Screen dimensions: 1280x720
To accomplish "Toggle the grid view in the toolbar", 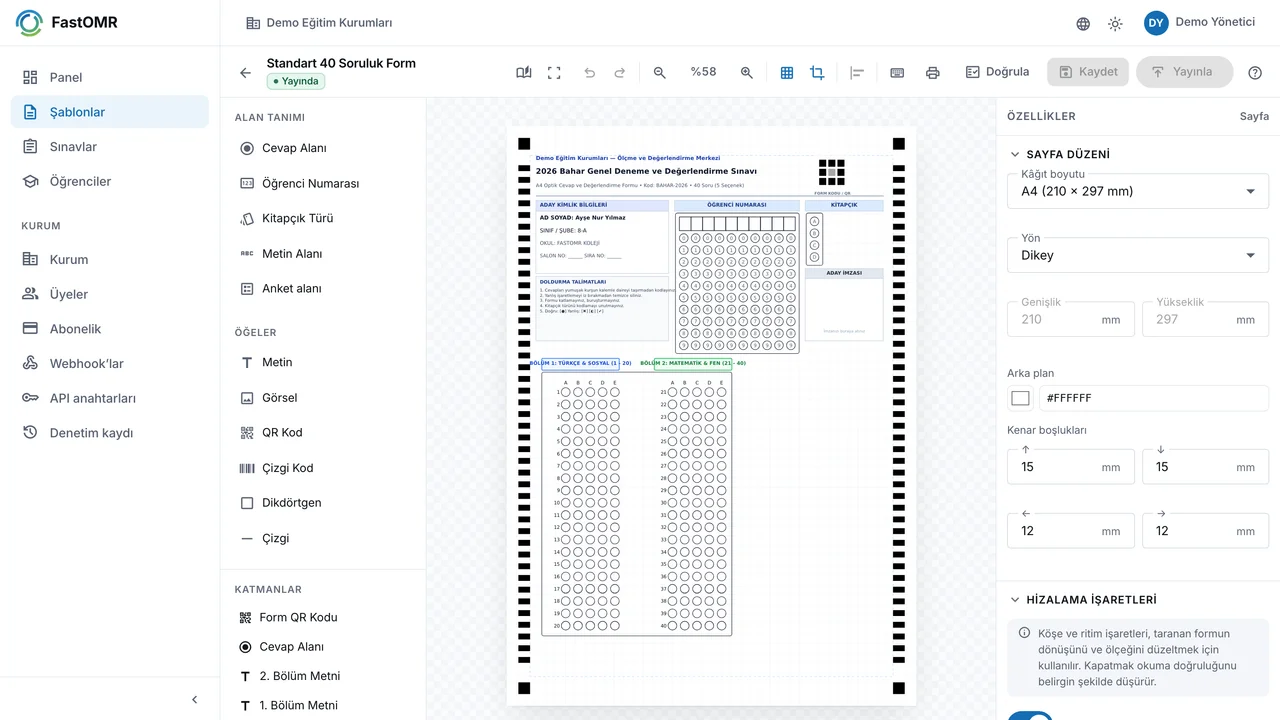I will click(787, 73).
